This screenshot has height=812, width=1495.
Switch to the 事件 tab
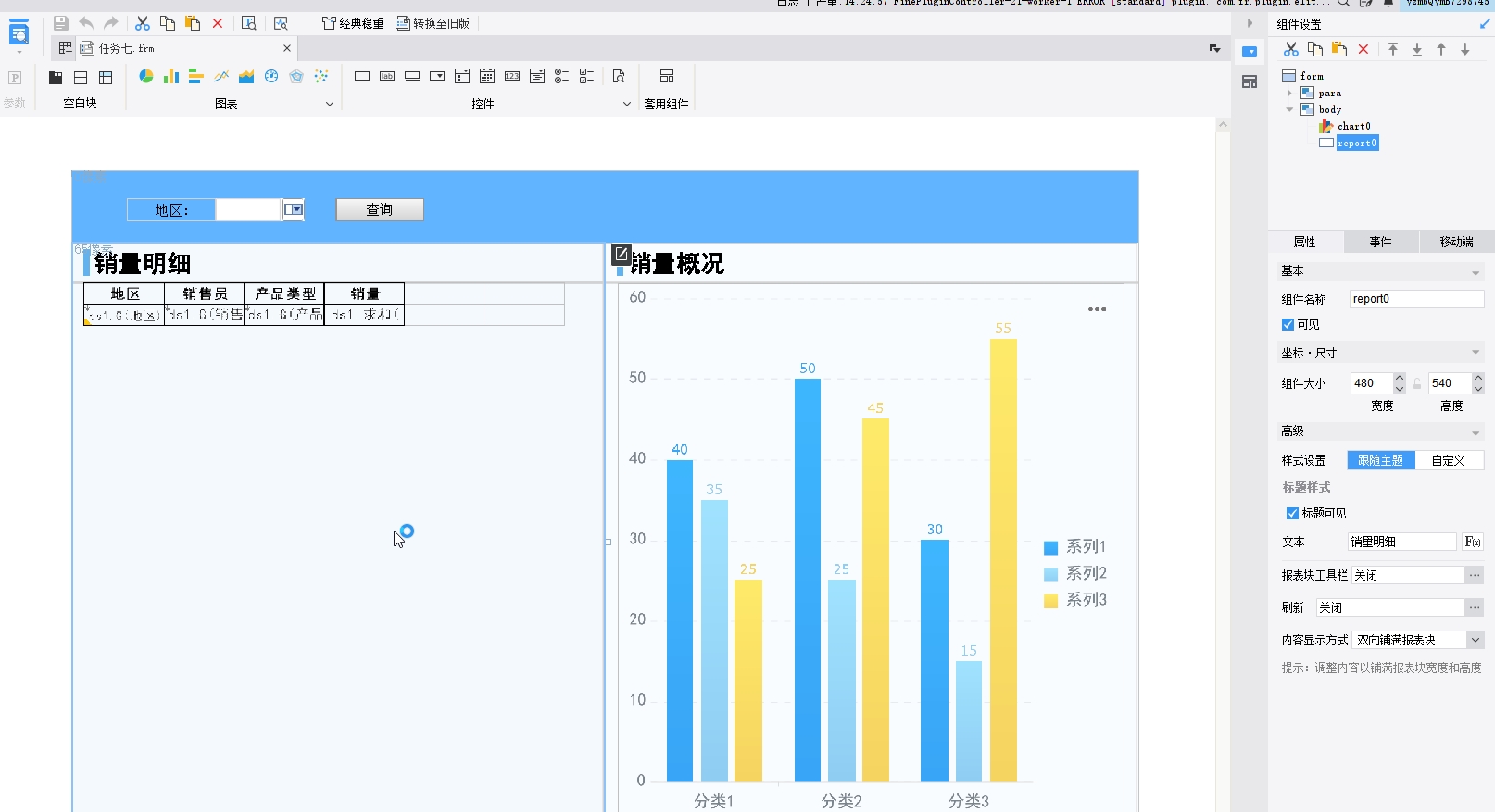click(1380, 242)
